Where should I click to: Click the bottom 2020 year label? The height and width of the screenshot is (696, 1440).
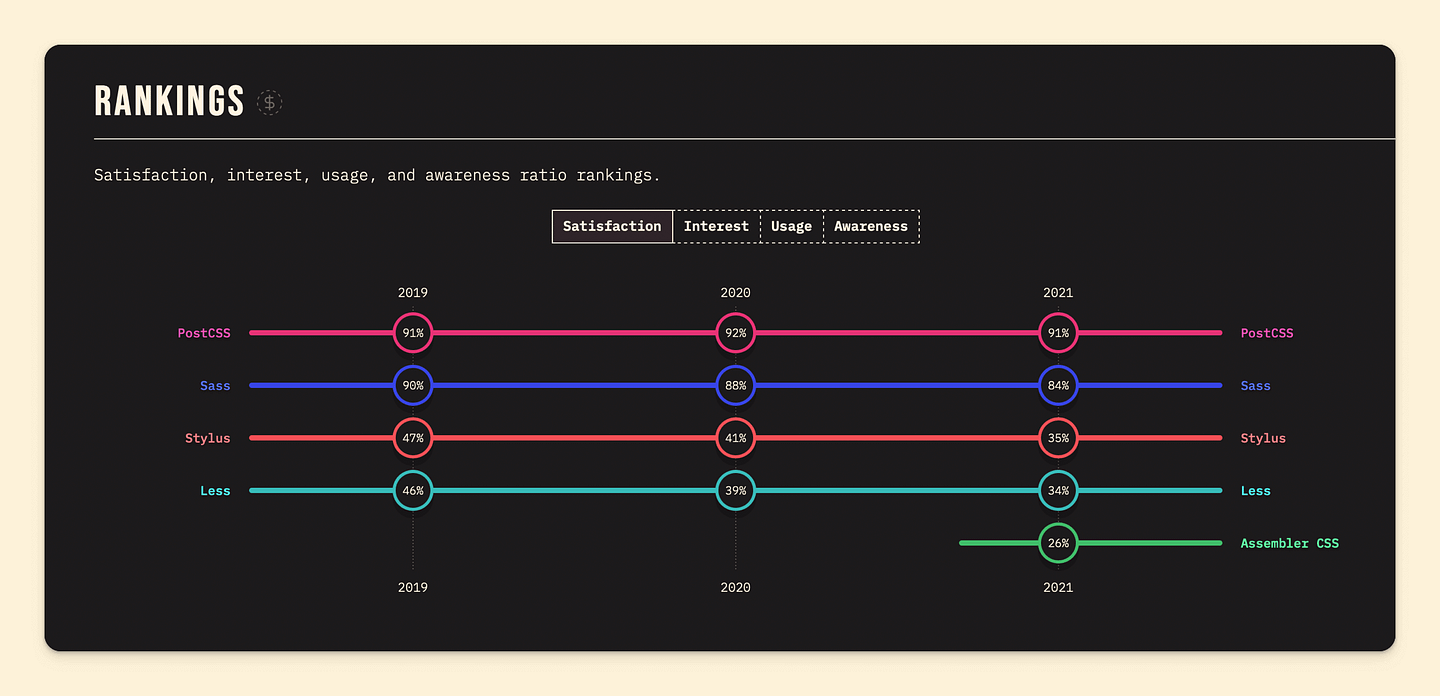(x=736, y=587)
